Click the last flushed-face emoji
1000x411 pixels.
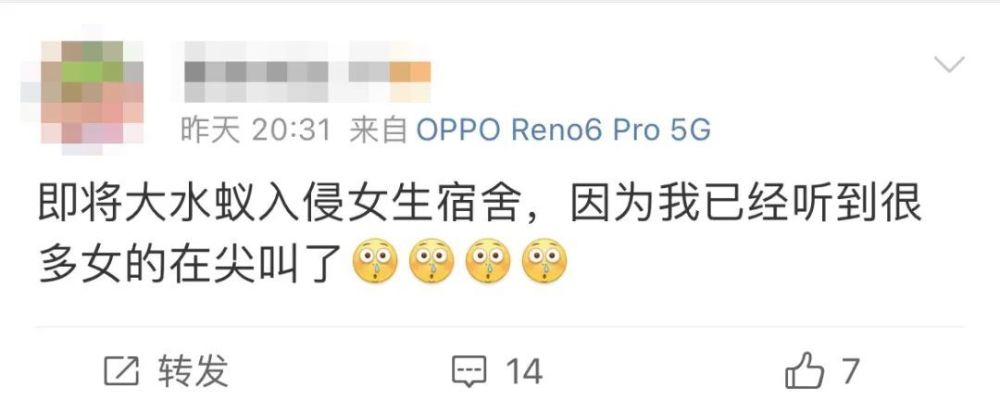(544, 262)
